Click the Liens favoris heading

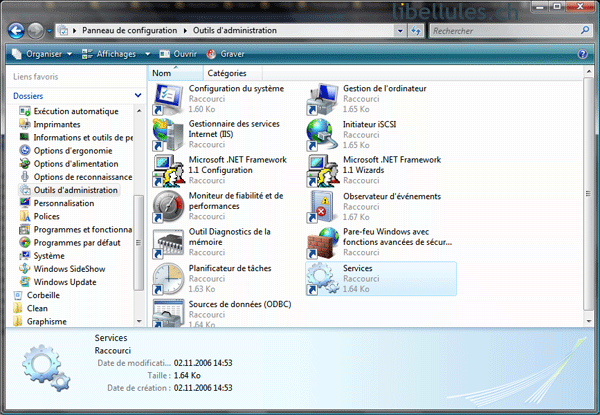pyautogui.click(x=36, y=76)
